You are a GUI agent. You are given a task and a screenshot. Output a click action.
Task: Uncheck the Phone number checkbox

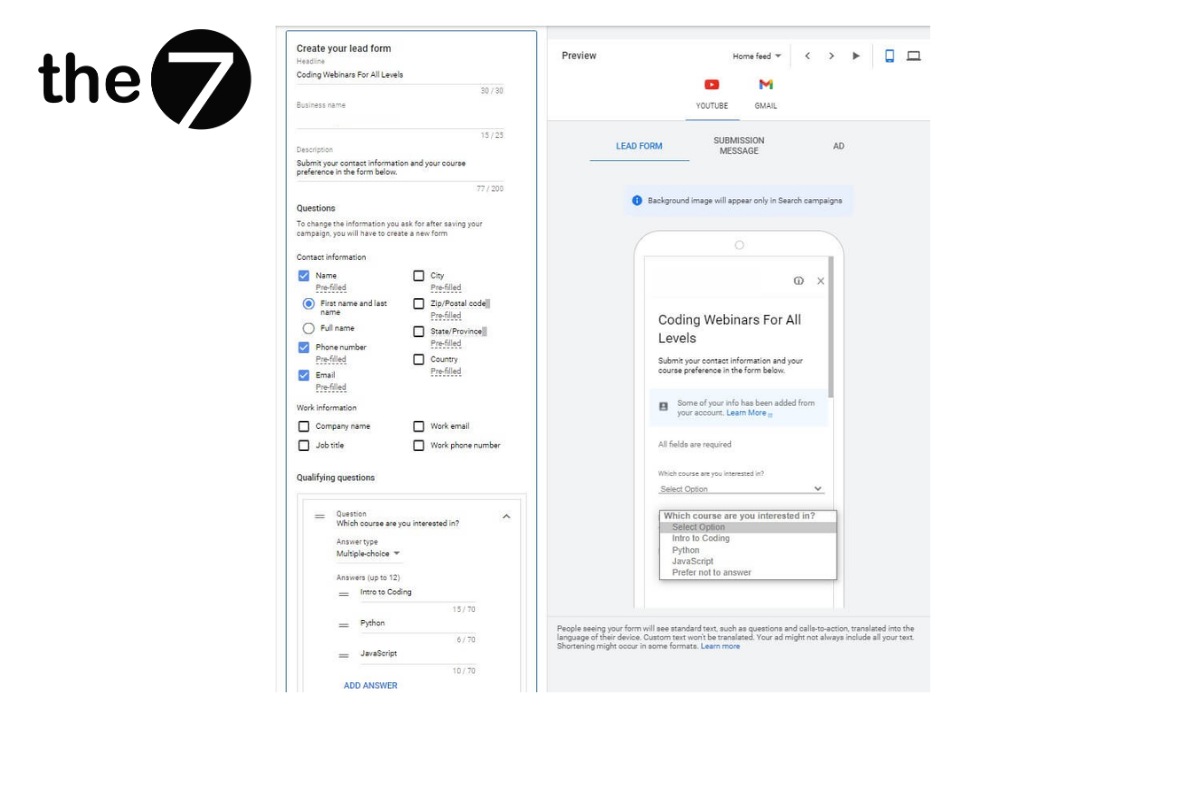[x=304, y=347]
